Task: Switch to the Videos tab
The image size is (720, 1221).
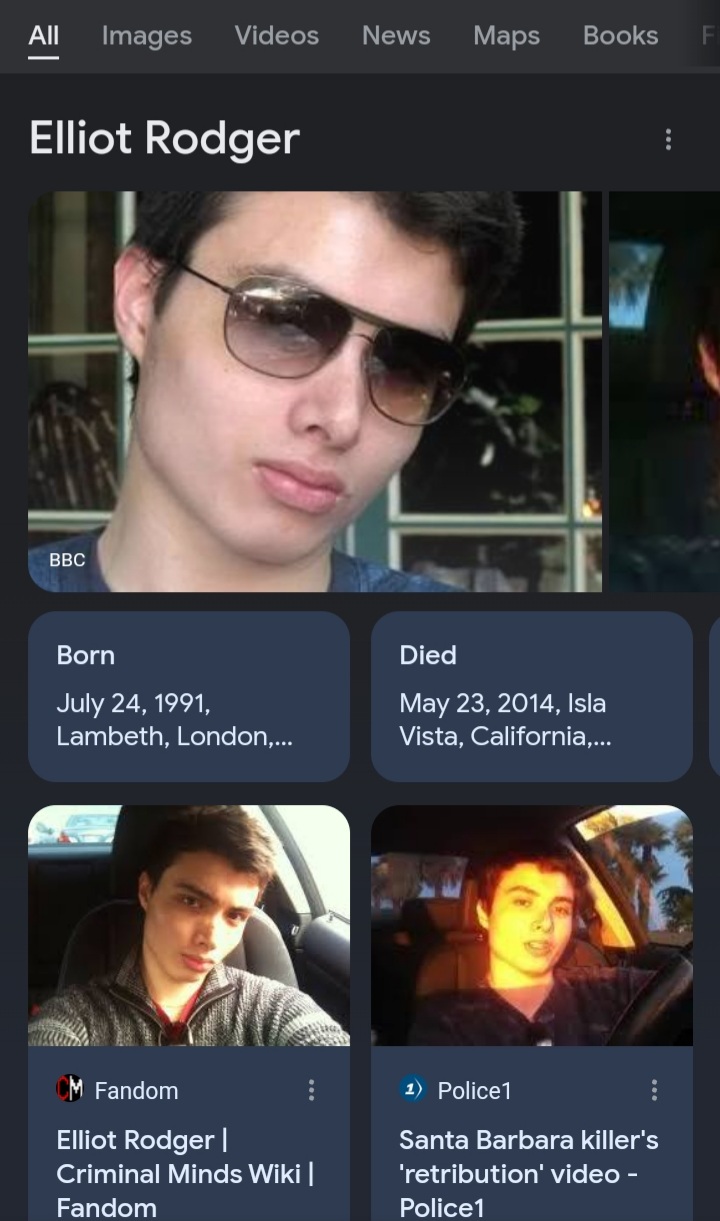Action: coord(276,36)
